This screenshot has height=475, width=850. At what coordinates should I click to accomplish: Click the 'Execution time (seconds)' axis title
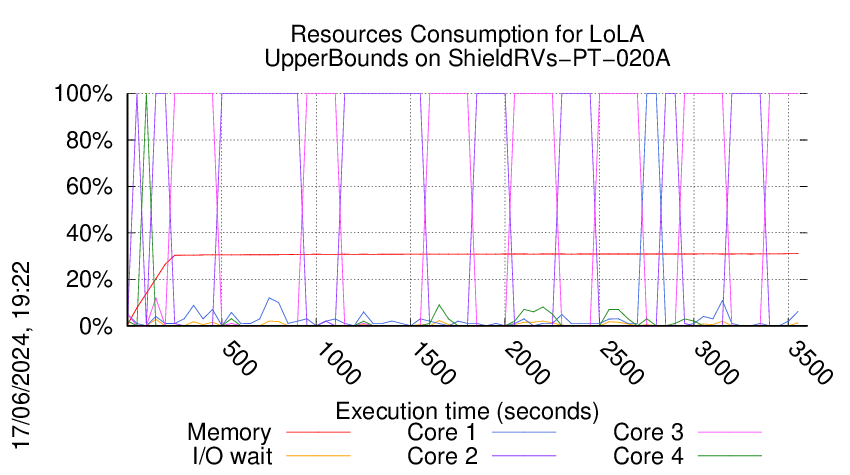click(x=467, y=411)
